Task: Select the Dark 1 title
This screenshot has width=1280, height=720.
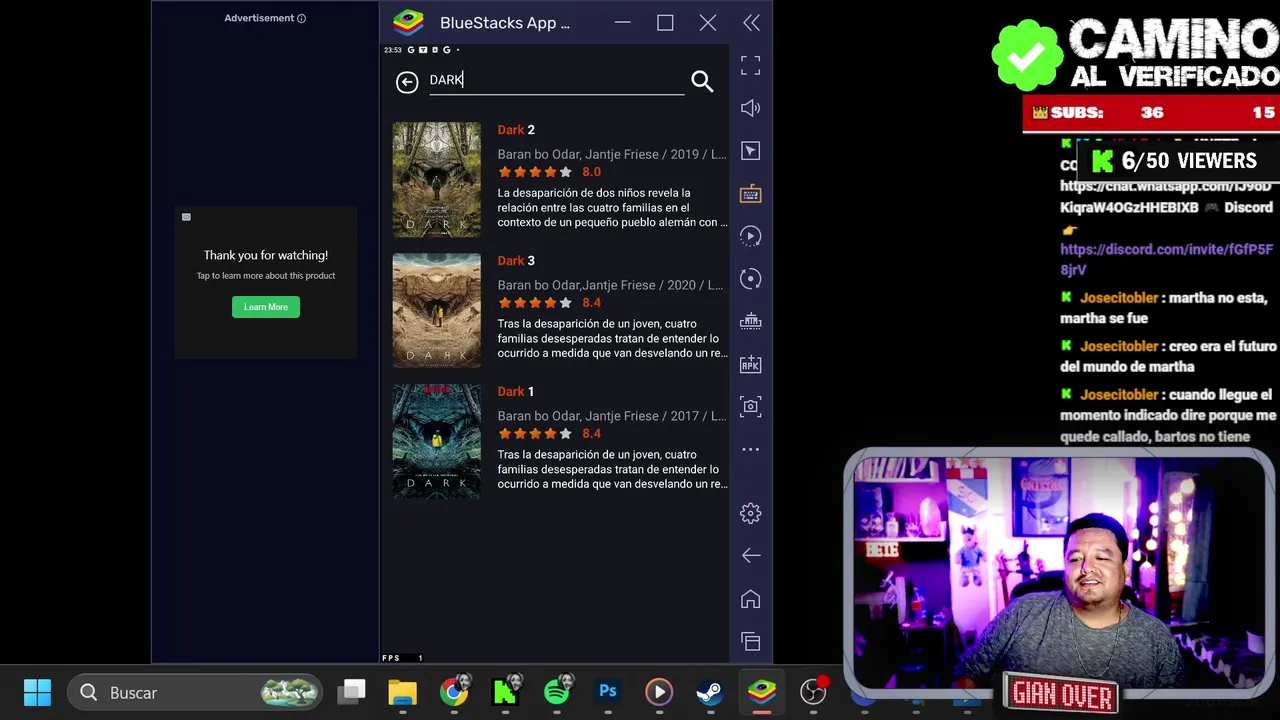Action: [x=516, y=392]
